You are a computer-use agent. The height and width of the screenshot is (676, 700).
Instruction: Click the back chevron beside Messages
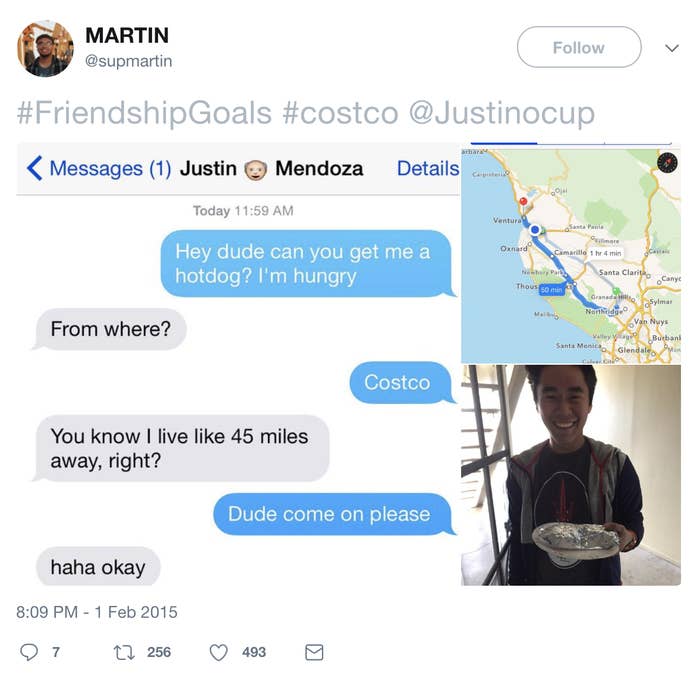(34, 168)
